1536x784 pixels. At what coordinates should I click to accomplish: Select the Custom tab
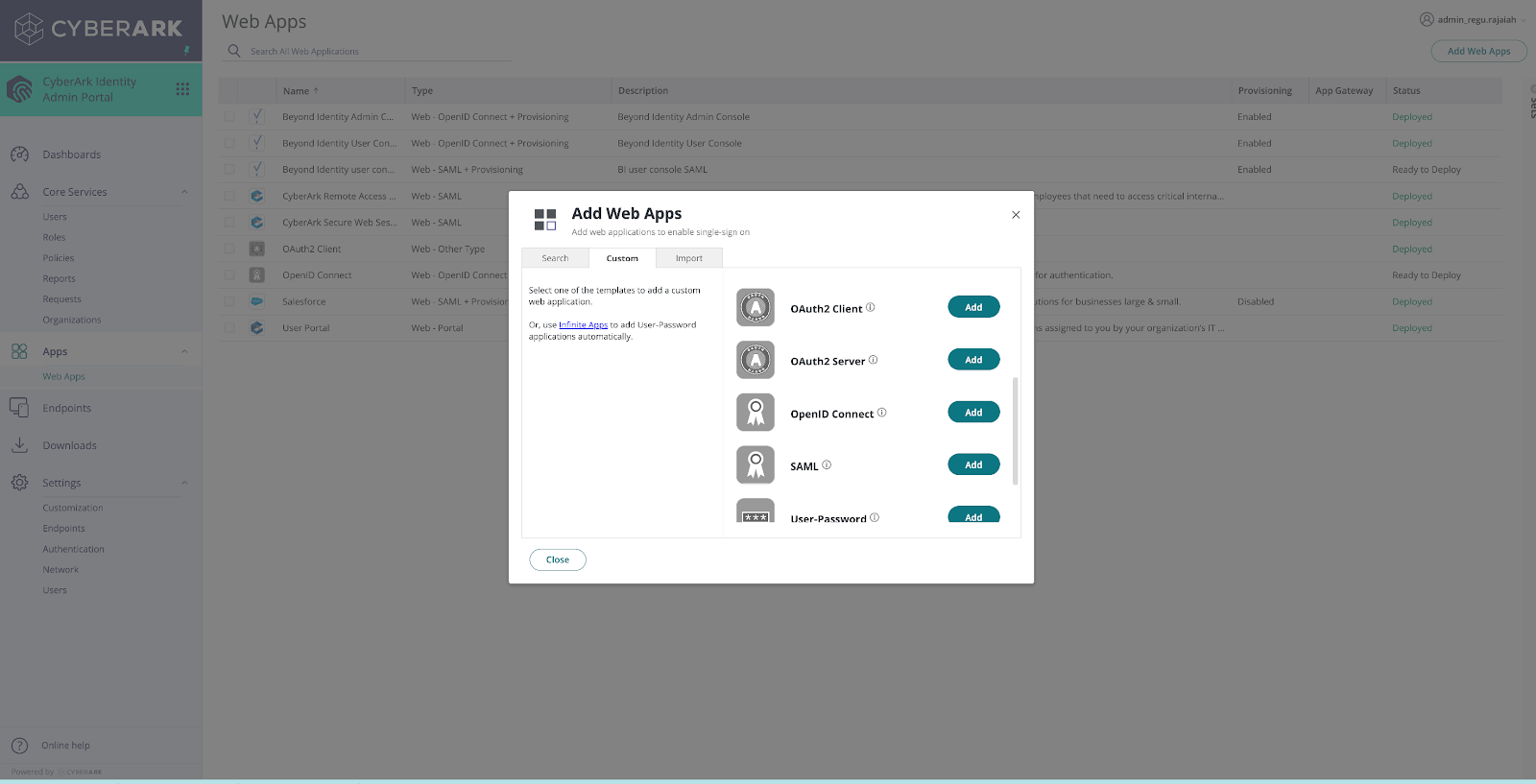[x=622, y=258]
